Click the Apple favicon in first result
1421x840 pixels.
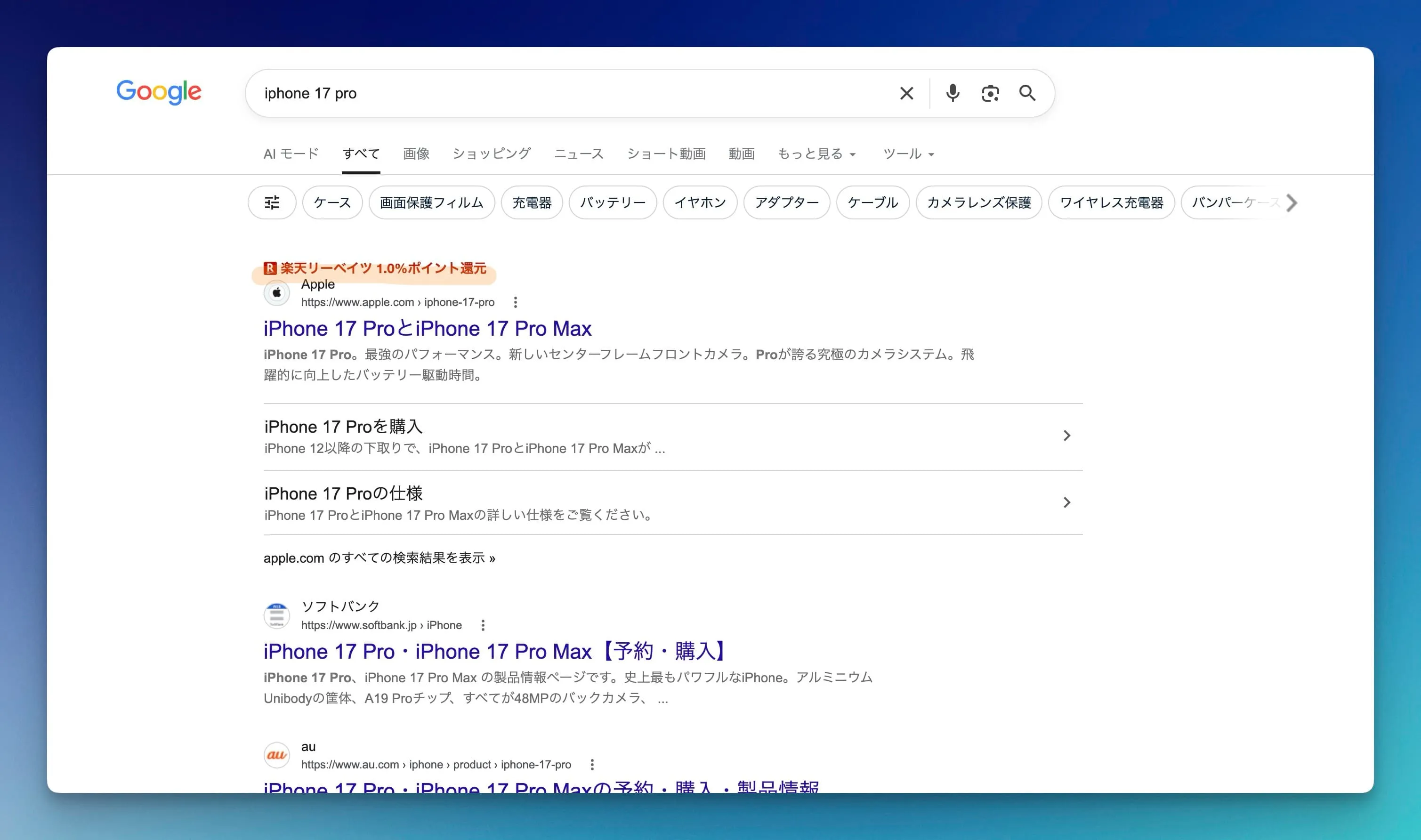[x=277, y=293]
